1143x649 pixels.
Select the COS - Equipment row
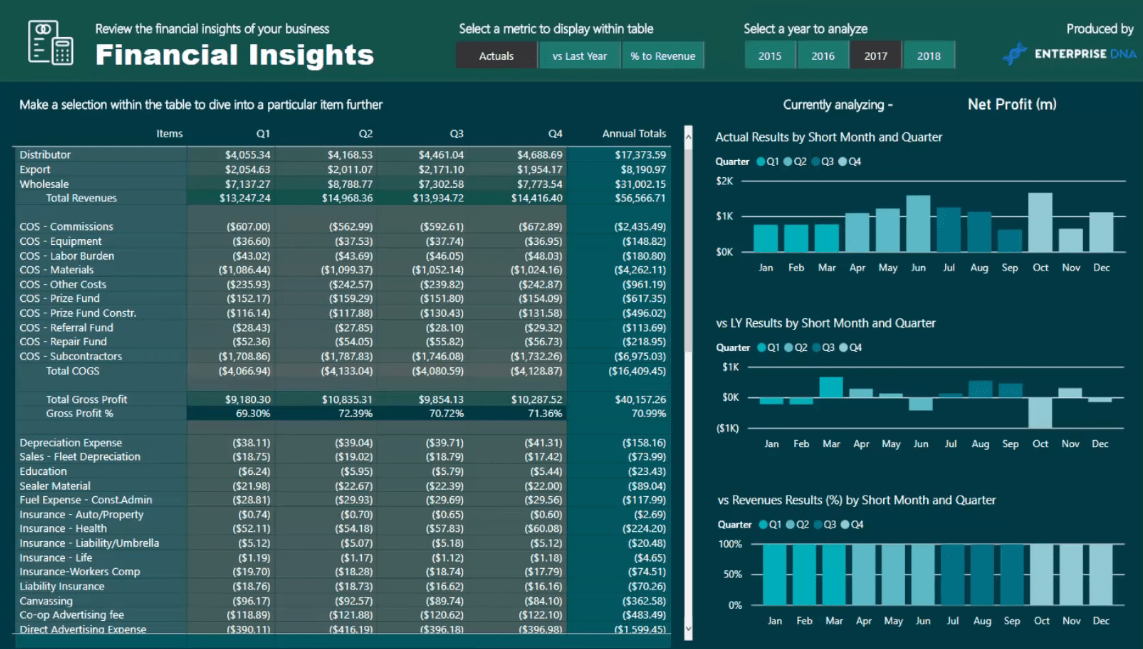point(341,241)
